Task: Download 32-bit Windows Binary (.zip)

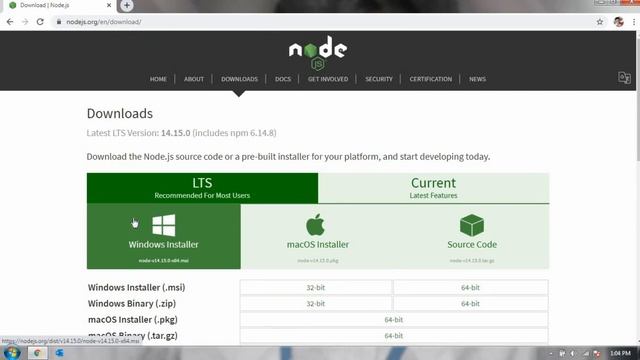Action: [316, 304]
